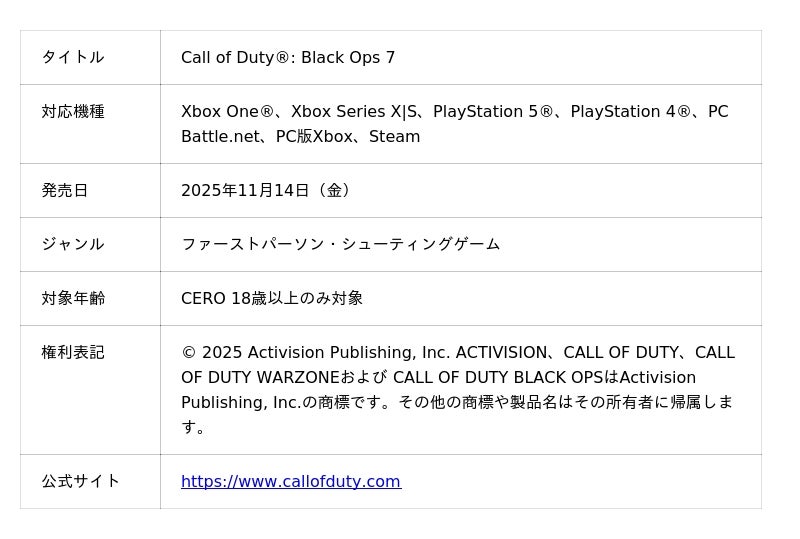Open the callofduty.com official site link
Image resolution: width=800 pixels, height=539 pixels.
click(x=290, y=482)
